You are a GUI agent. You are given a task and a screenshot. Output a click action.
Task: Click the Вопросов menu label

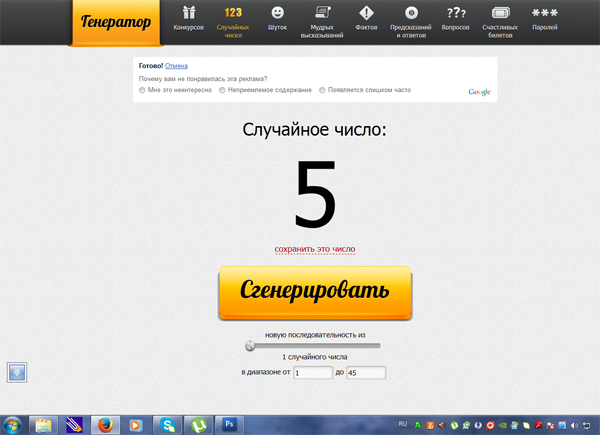coord(455,28)
